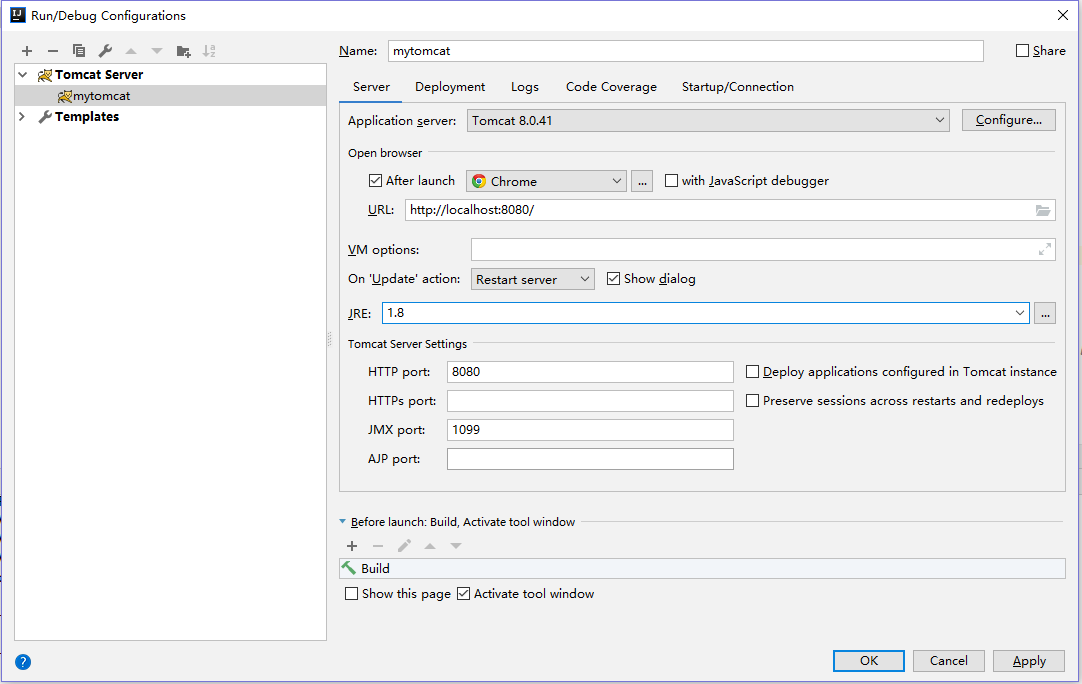The width and height of the screenshot is (1082, 684).
Task: Edit the selected Before launch task
Action: pyautogui.click(x=404, y=546)
